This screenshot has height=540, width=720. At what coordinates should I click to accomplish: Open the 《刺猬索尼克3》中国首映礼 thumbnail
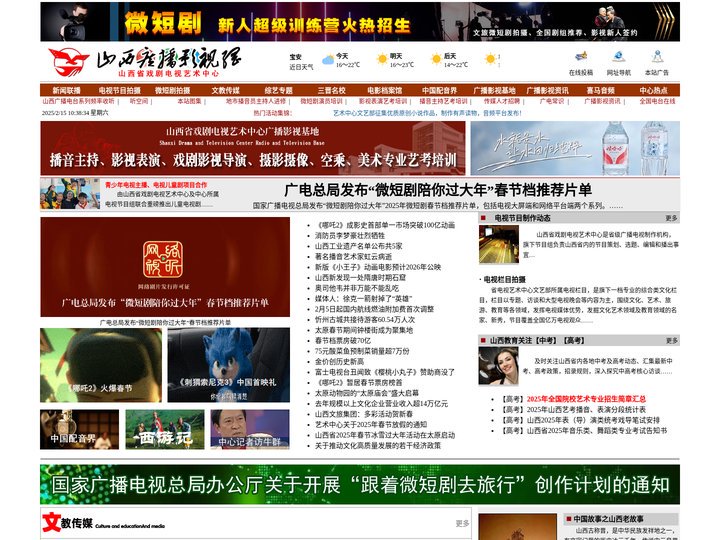[x=228, y=365]
